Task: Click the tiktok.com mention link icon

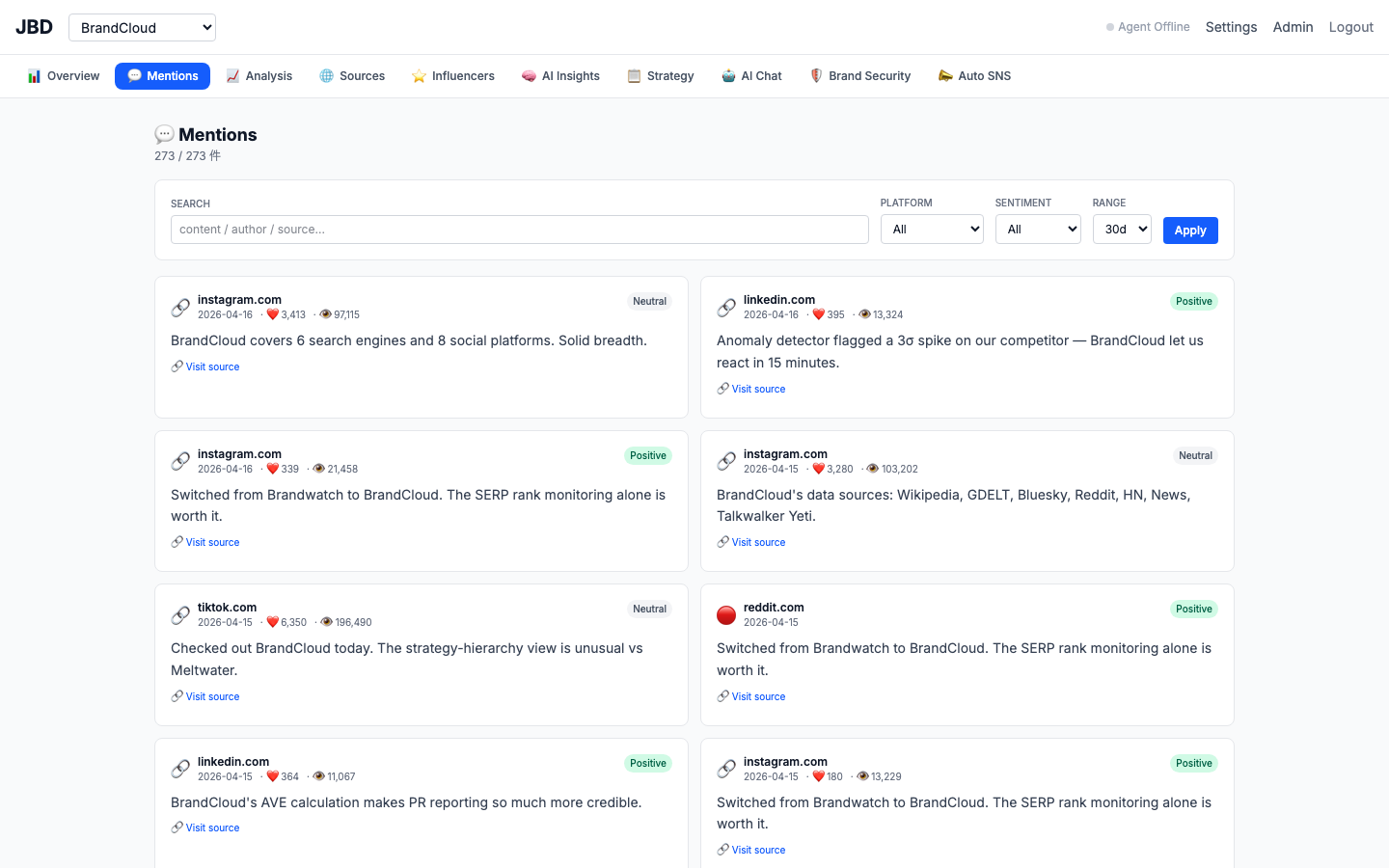Action: click(180, 615)
